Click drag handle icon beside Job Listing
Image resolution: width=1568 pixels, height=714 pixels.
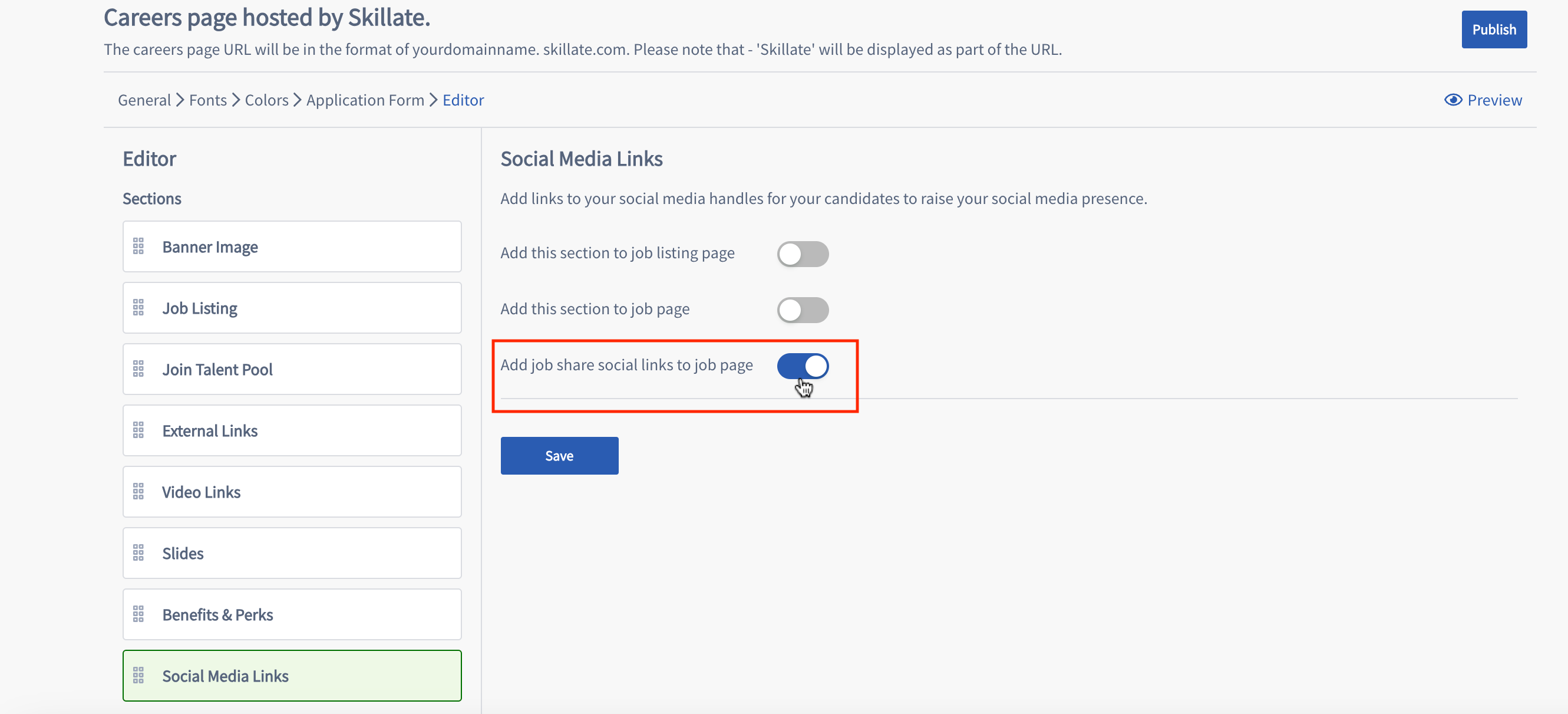(138, 308)
